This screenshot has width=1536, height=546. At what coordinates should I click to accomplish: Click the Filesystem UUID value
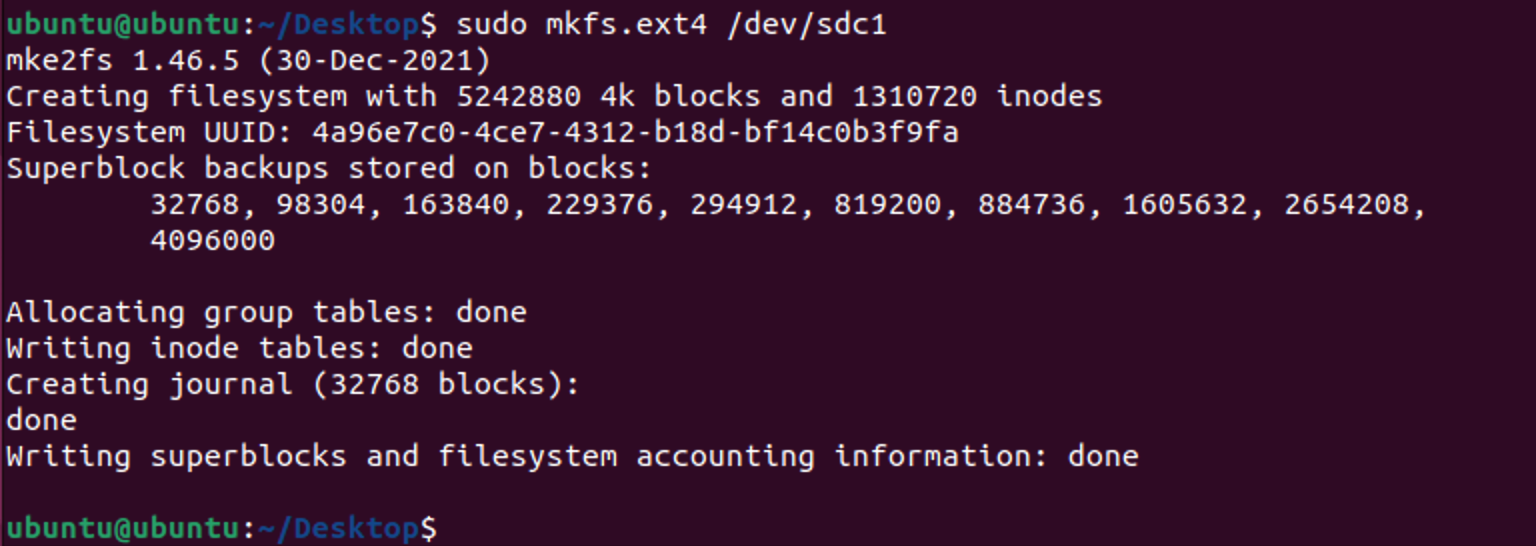point(635,133)
